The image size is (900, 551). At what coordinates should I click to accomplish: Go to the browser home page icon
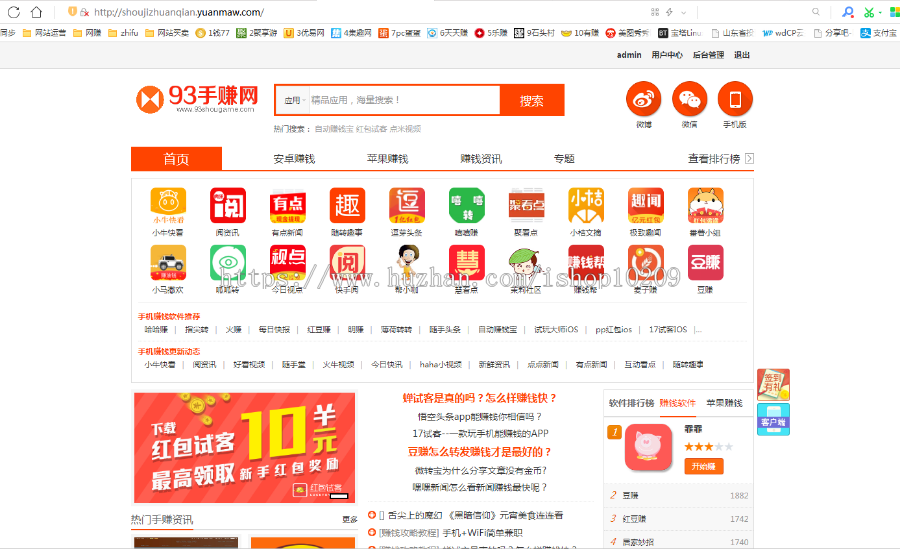point(36,11)
